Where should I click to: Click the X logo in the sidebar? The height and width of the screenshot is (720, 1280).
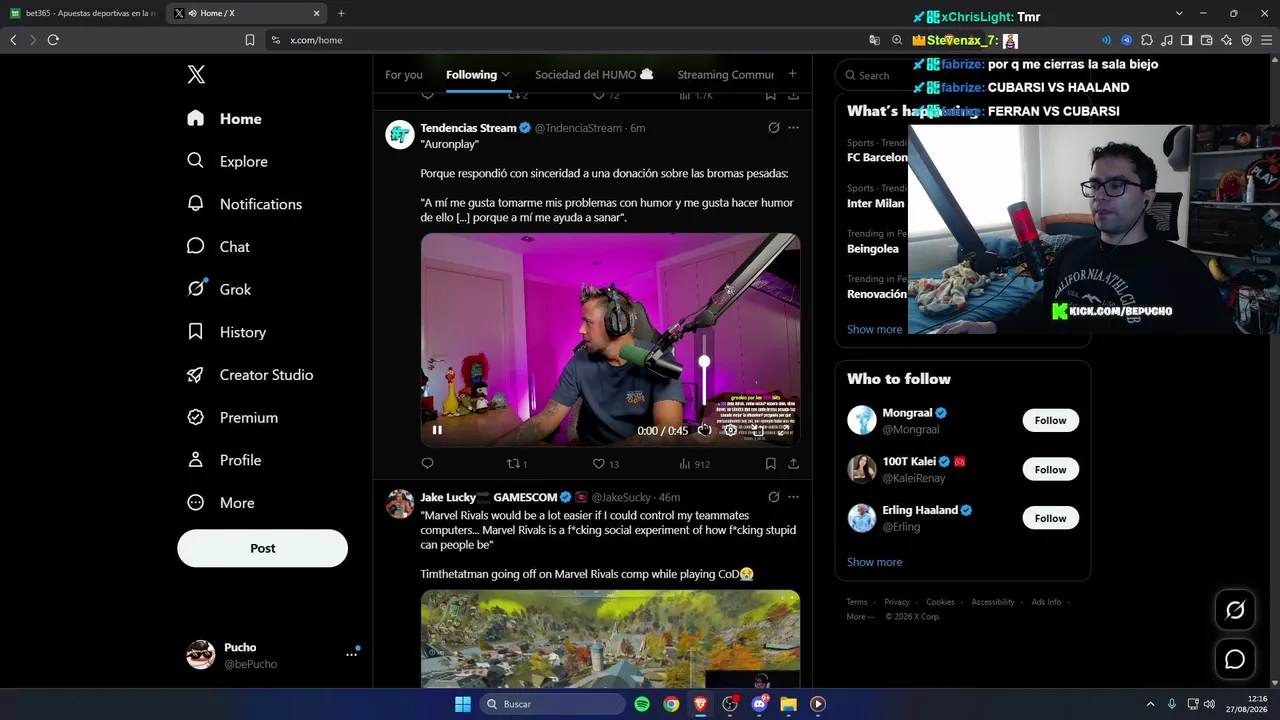click(196, 75)
